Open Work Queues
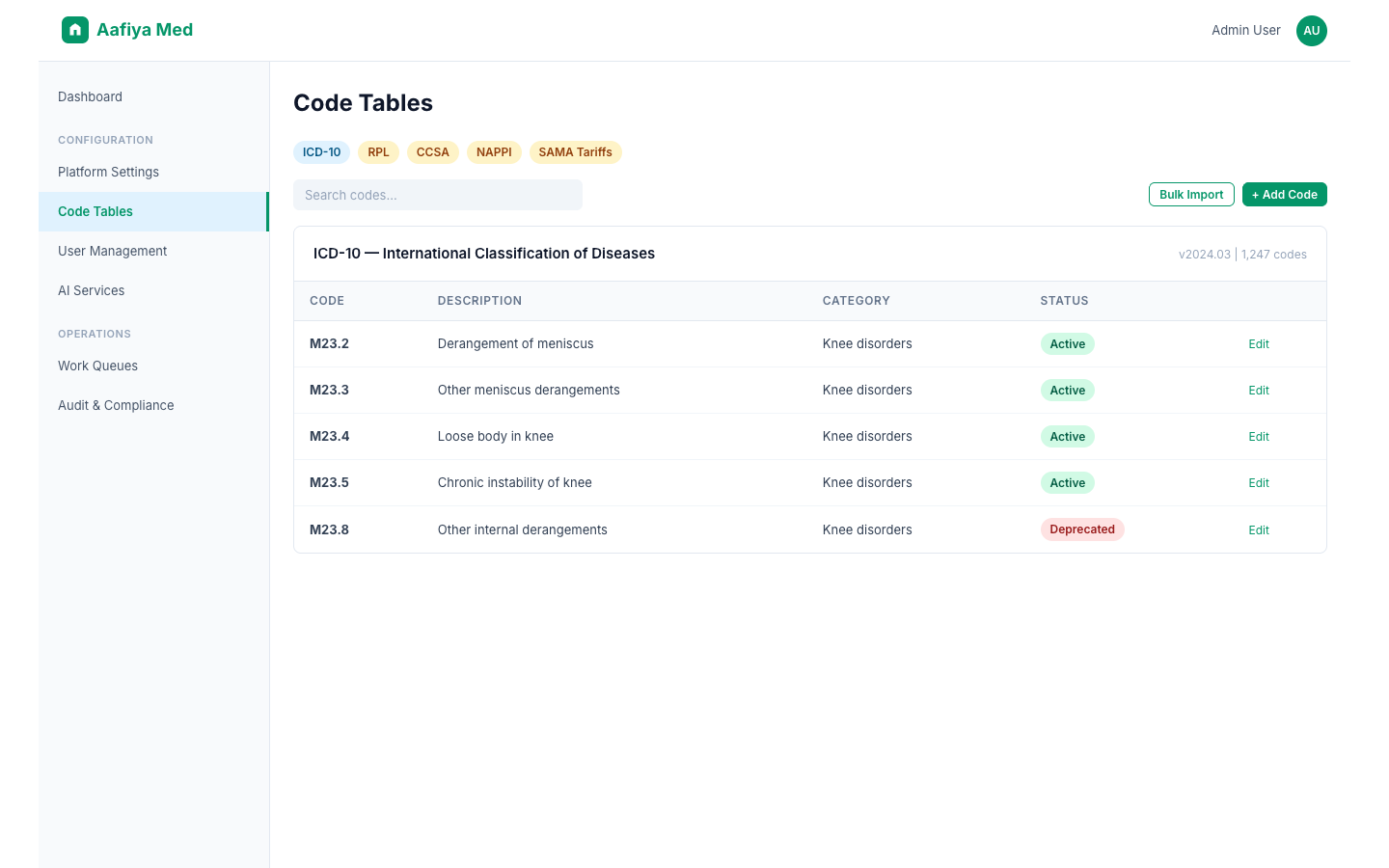Viewport: 1389px width, 868px height. coord(153,366)
